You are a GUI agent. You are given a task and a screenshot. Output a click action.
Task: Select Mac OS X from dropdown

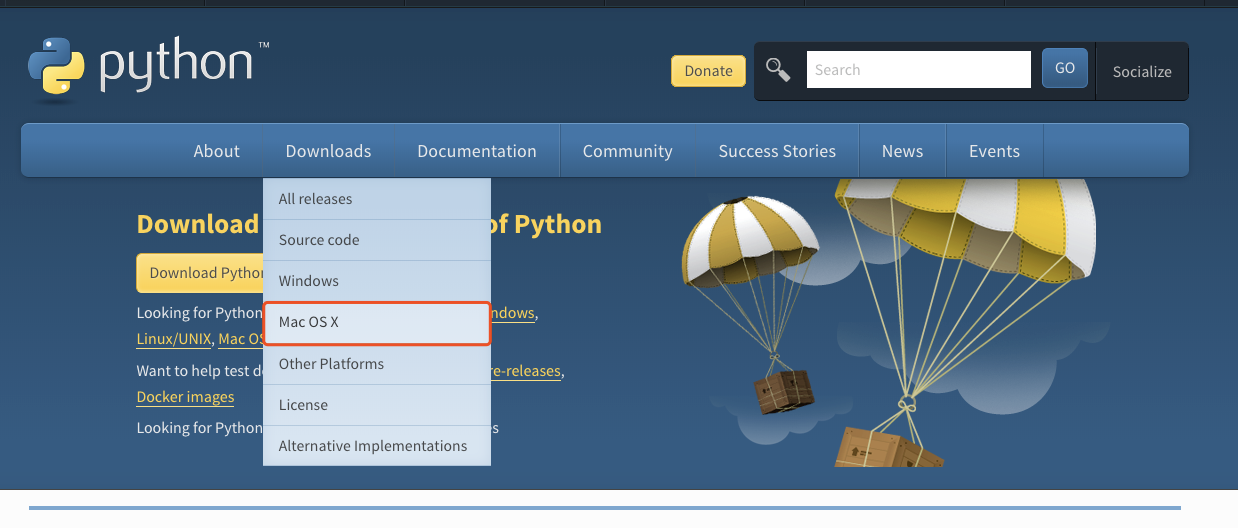pyautogui.click(x=377, y=323)
